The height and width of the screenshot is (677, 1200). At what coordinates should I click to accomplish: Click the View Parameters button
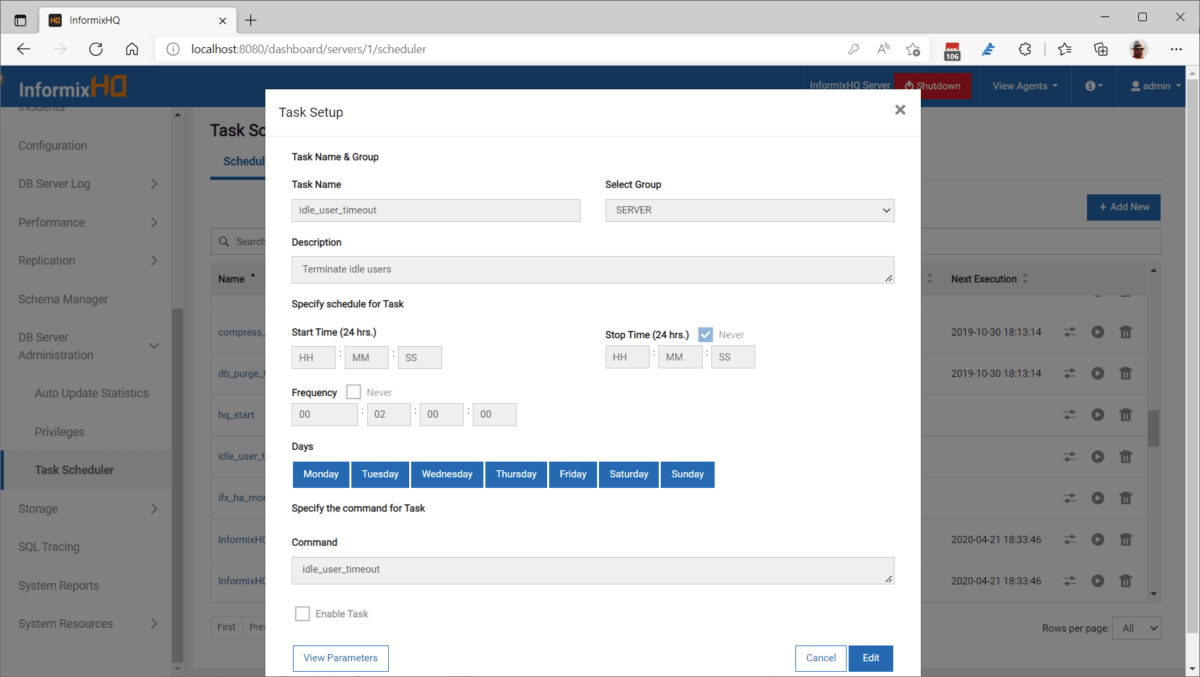pos(340,658)
